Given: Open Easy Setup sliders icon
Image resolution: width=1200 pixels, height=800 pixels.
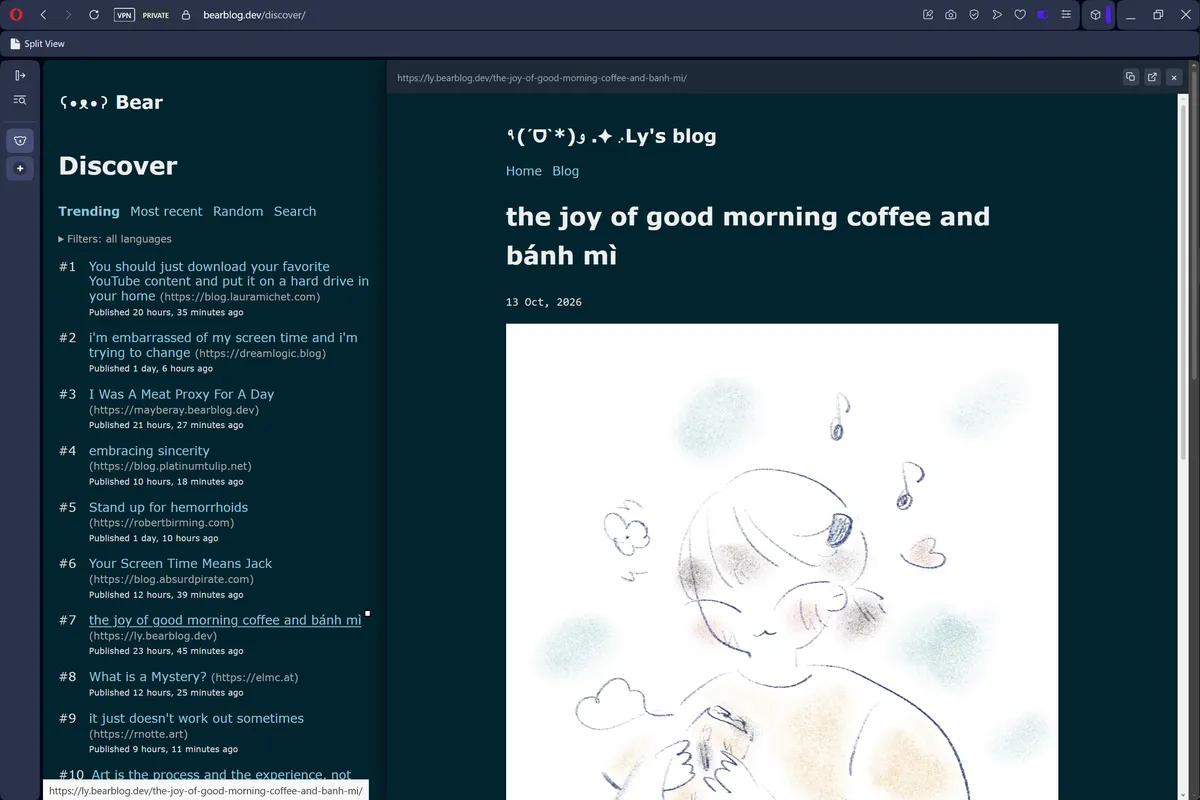Looking at the screenshot, I should click(1066, 15).
